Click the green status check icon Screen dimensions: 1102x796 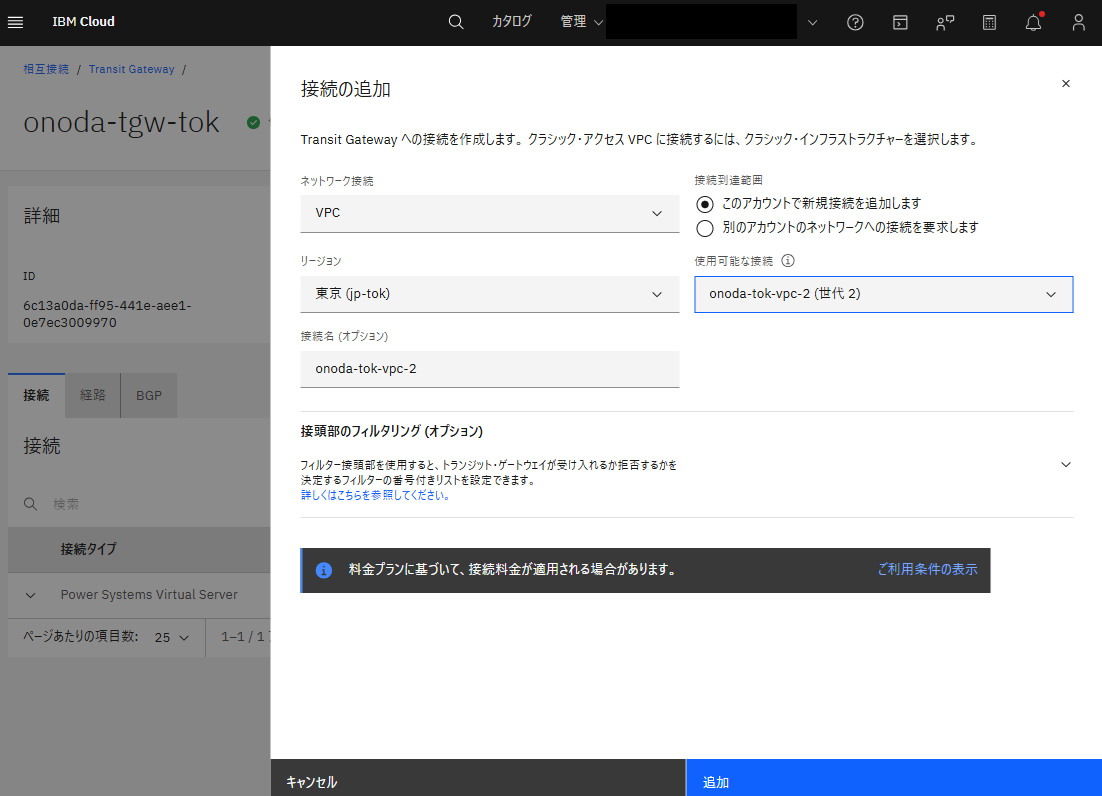coord(254,123)
